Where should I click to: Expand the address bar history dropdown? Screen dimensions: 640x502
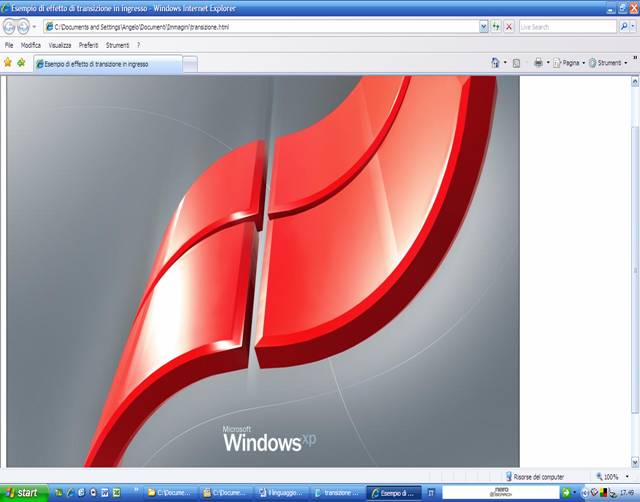click(x=483, y=27)
